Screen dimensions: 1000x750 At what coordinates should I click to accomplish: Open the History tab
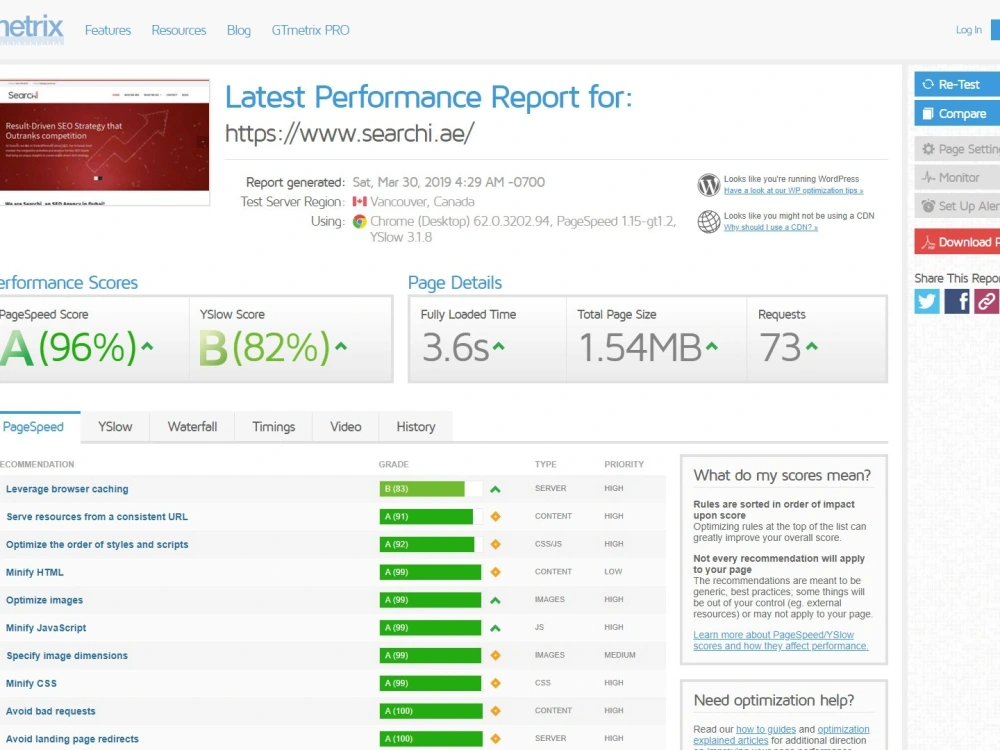coord(416,427)
